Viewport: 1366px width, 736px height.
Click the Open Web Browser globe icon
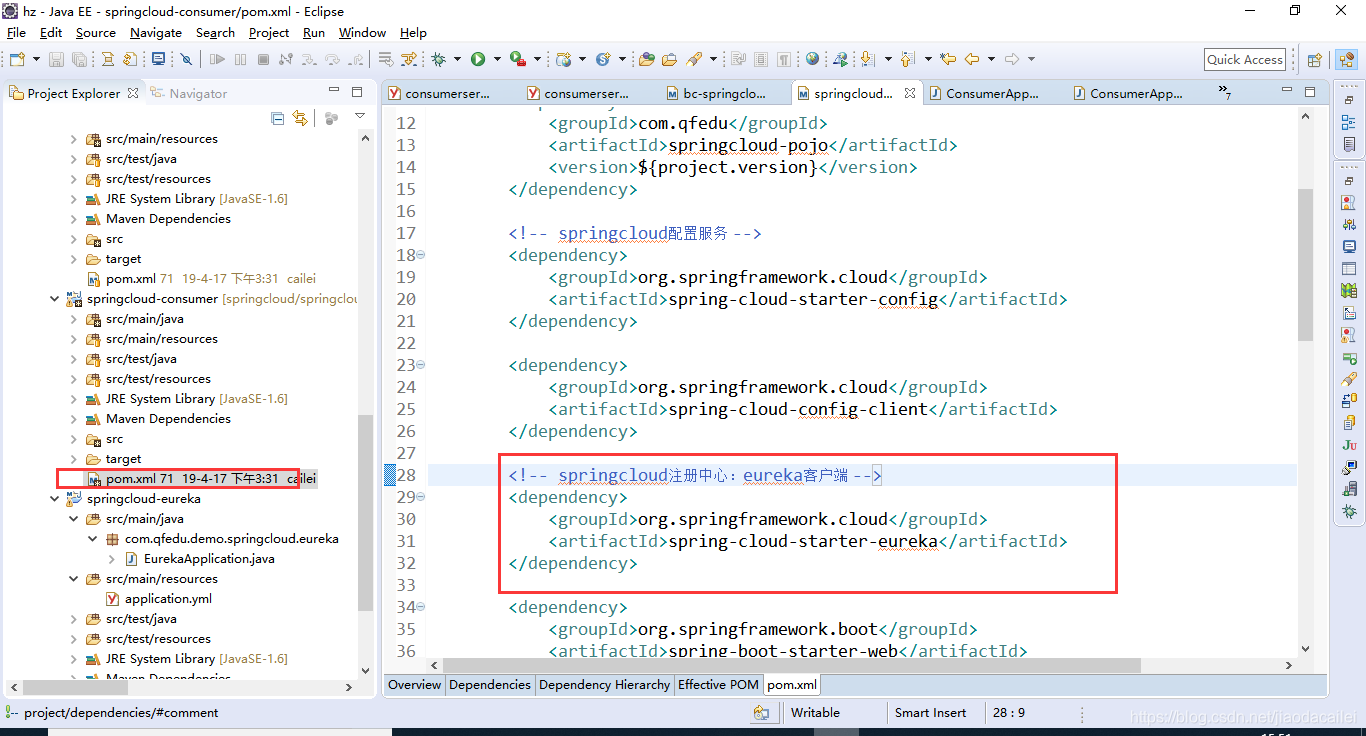point(812,59)
